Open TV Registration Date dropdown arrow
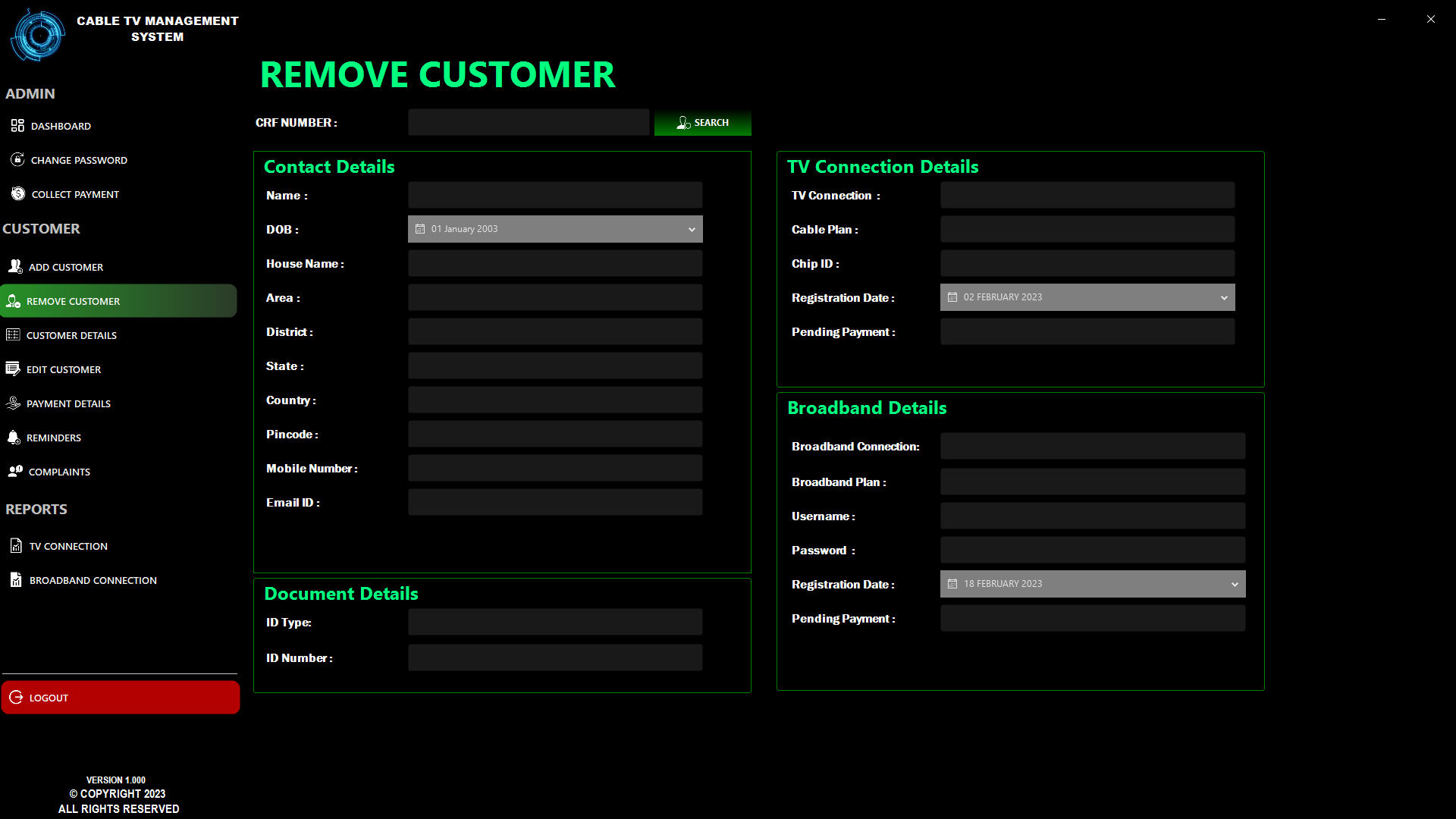 1224,297
